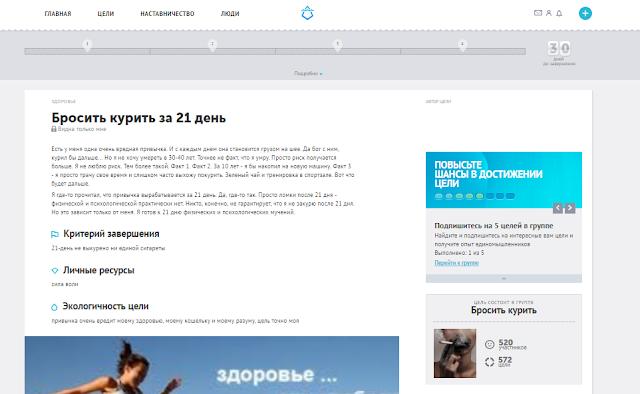
Task: Click the 21-день не выкурено completion criterion text
Action: [108, 248]
